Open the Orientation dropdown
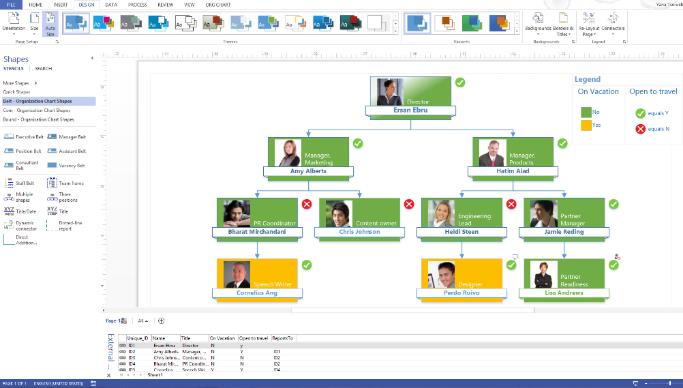 (14, 23)
